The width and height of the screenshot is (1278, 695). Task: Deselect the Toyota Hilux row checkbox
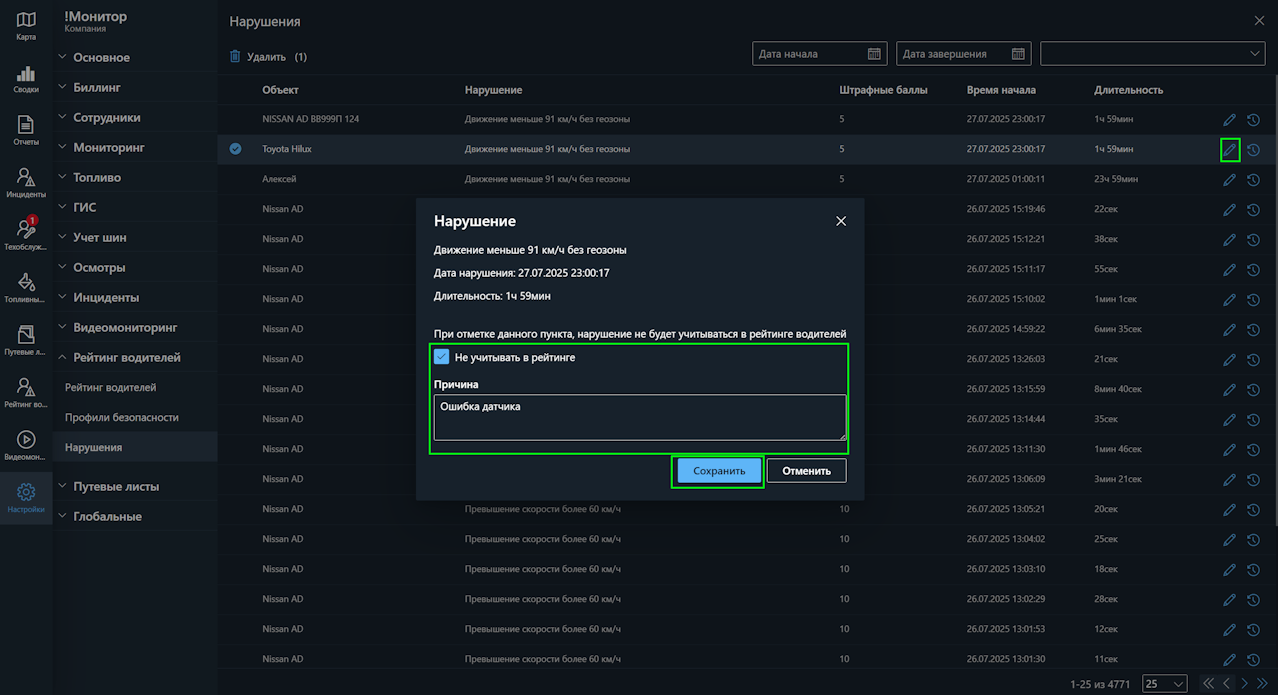[235, 149]
